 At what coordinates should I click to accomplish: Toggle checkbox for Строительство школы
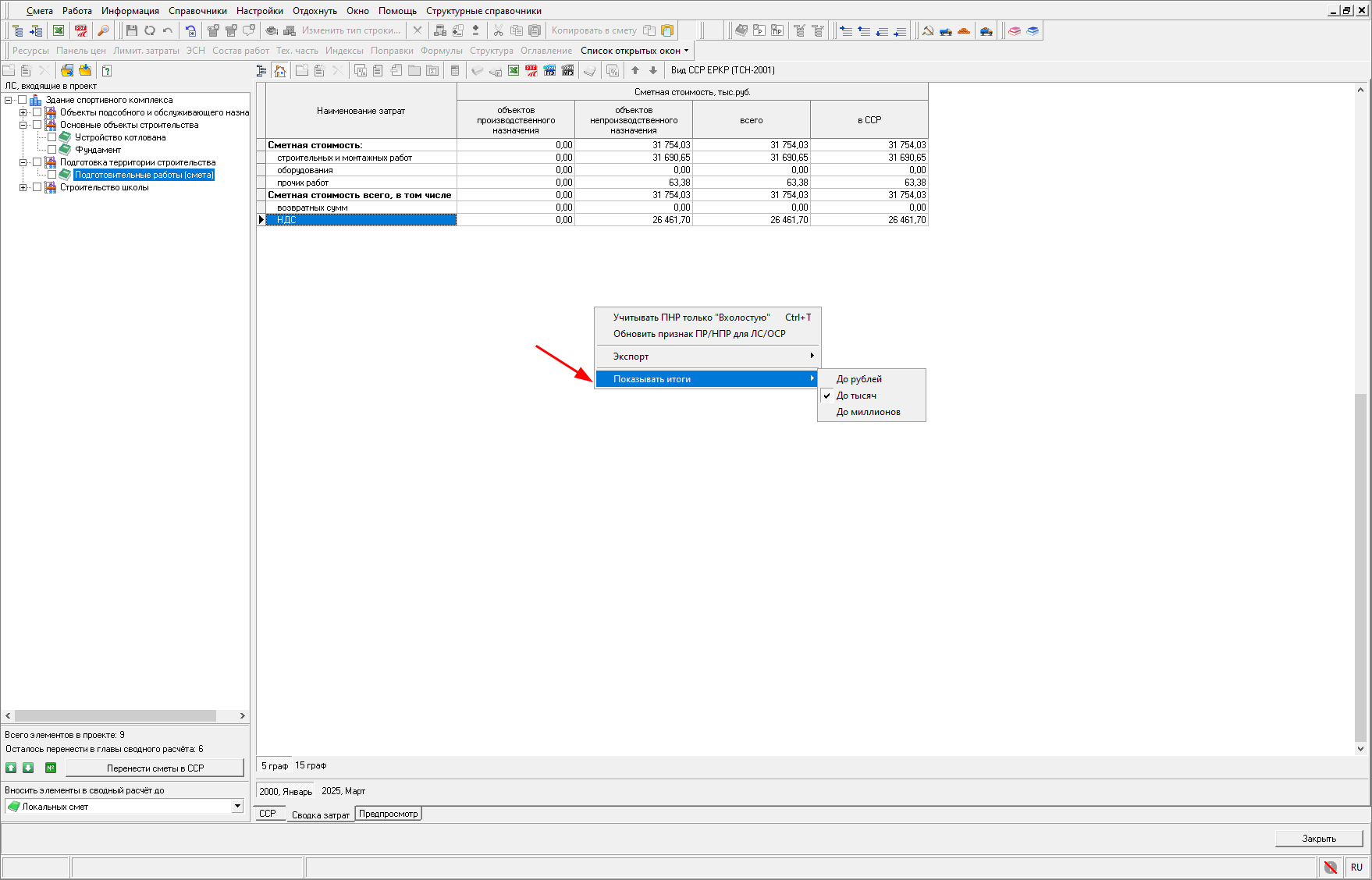37,187
